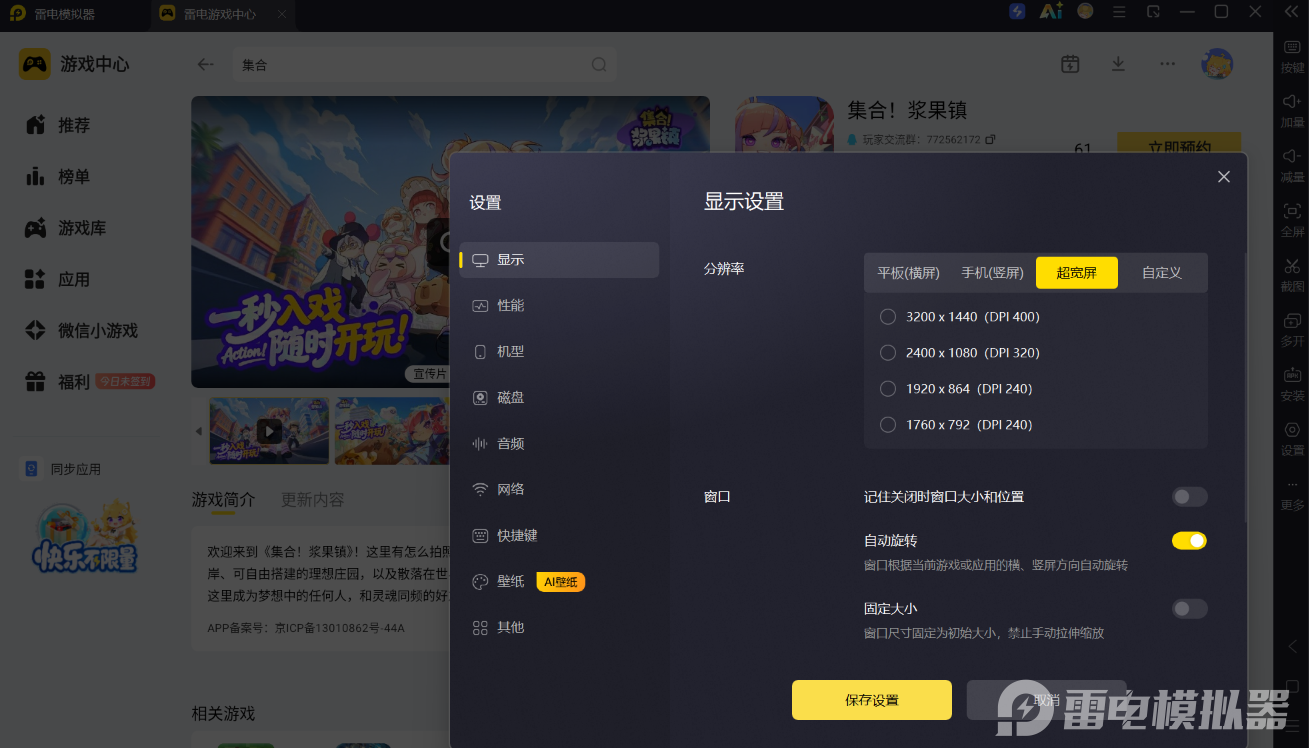Switch to 手机(竖屏) resolution tab

993,273
